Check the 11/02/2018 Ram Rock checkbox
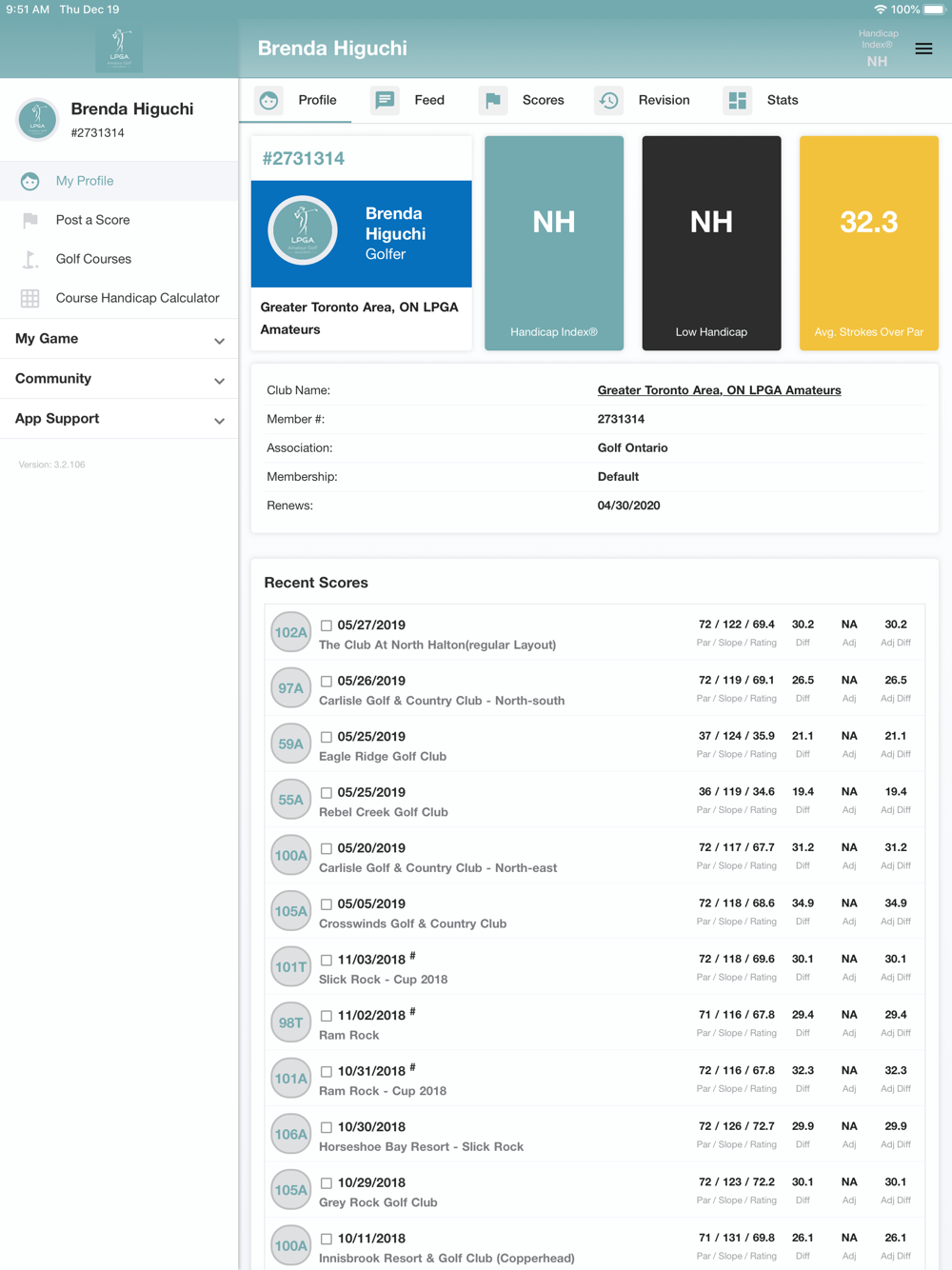 tap(327, 1016)
